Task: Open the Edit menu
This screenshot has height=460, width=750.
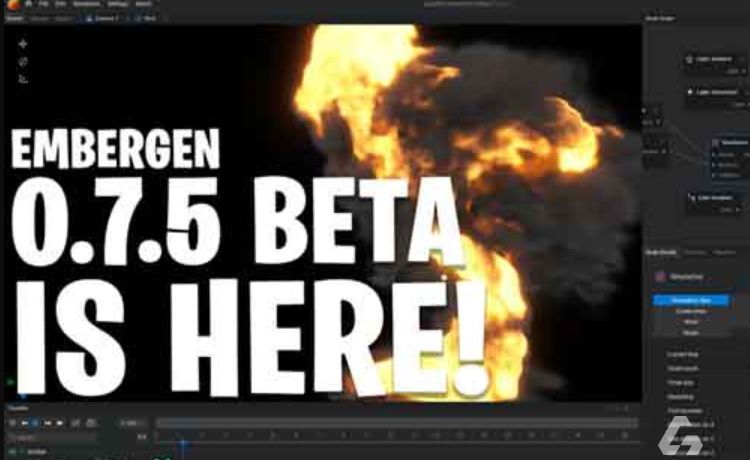Action: click(60, 4)
